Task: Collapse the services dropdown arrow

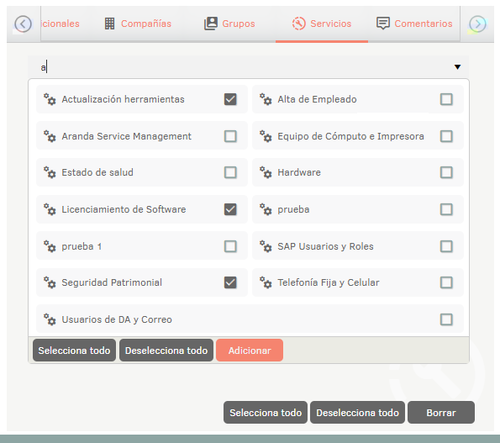Action: pos(458,67)
